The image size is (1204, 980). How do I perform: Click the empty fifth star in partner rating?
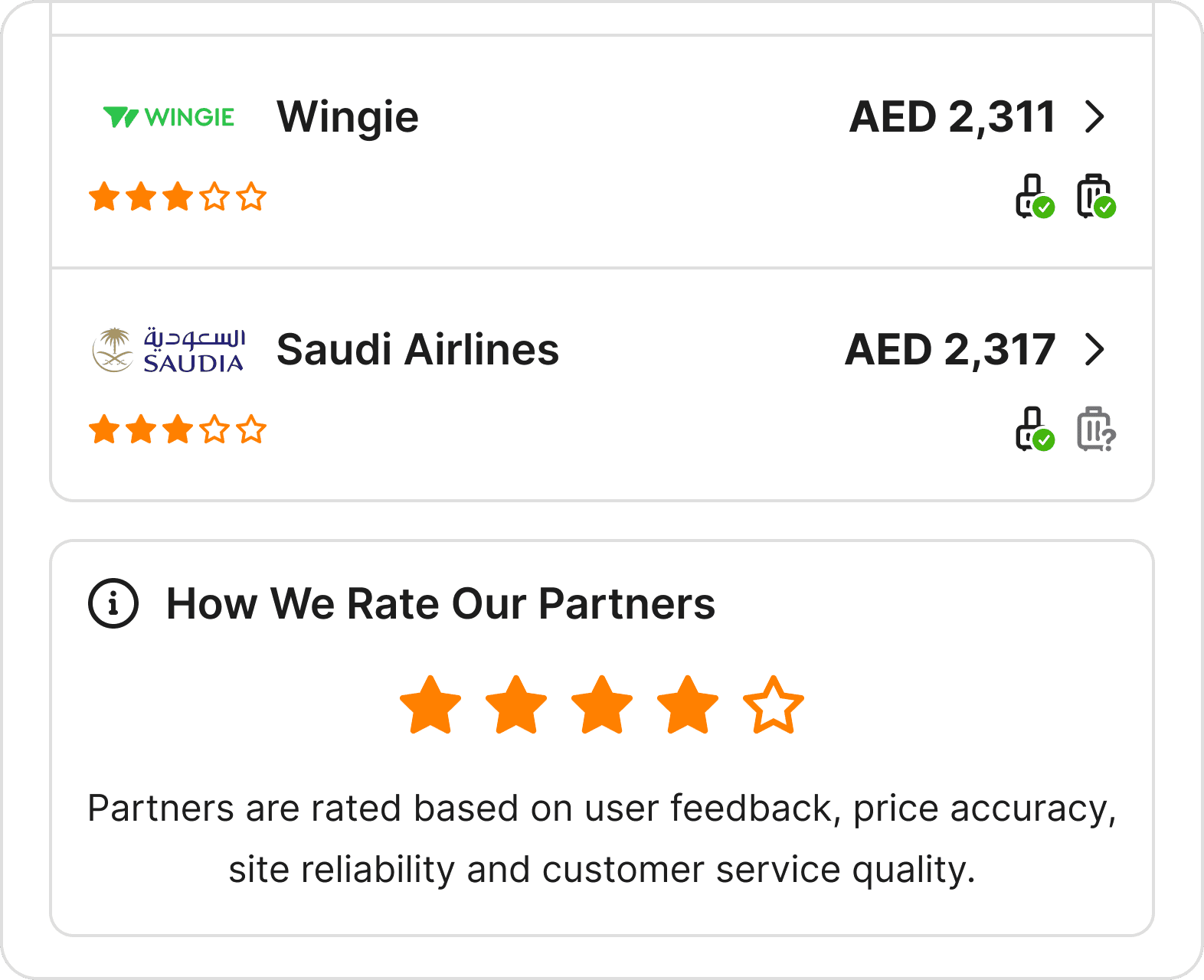click(x=774, y=705)
